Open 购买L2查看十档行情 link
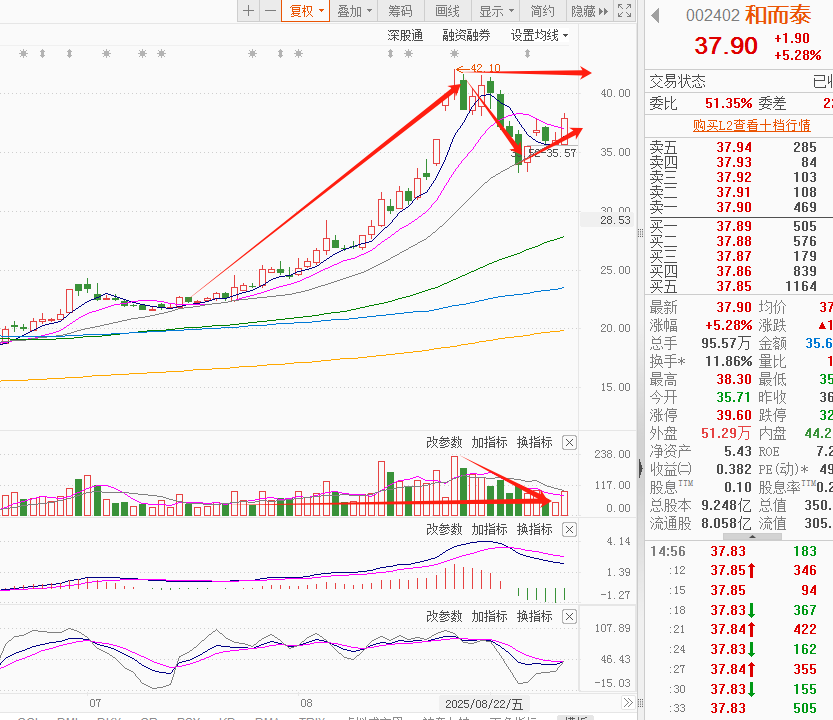Screen dimensions: 833x720 pyautogui.click(x=751, y=125)
